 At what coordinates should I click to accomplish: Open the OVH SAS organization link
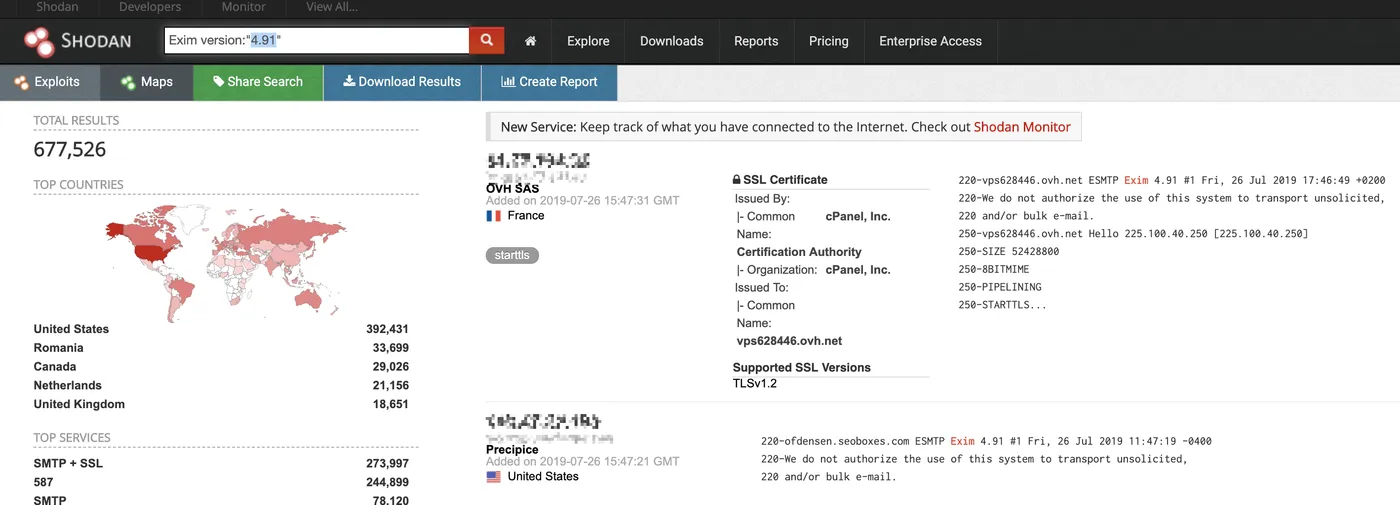point(512,188)
